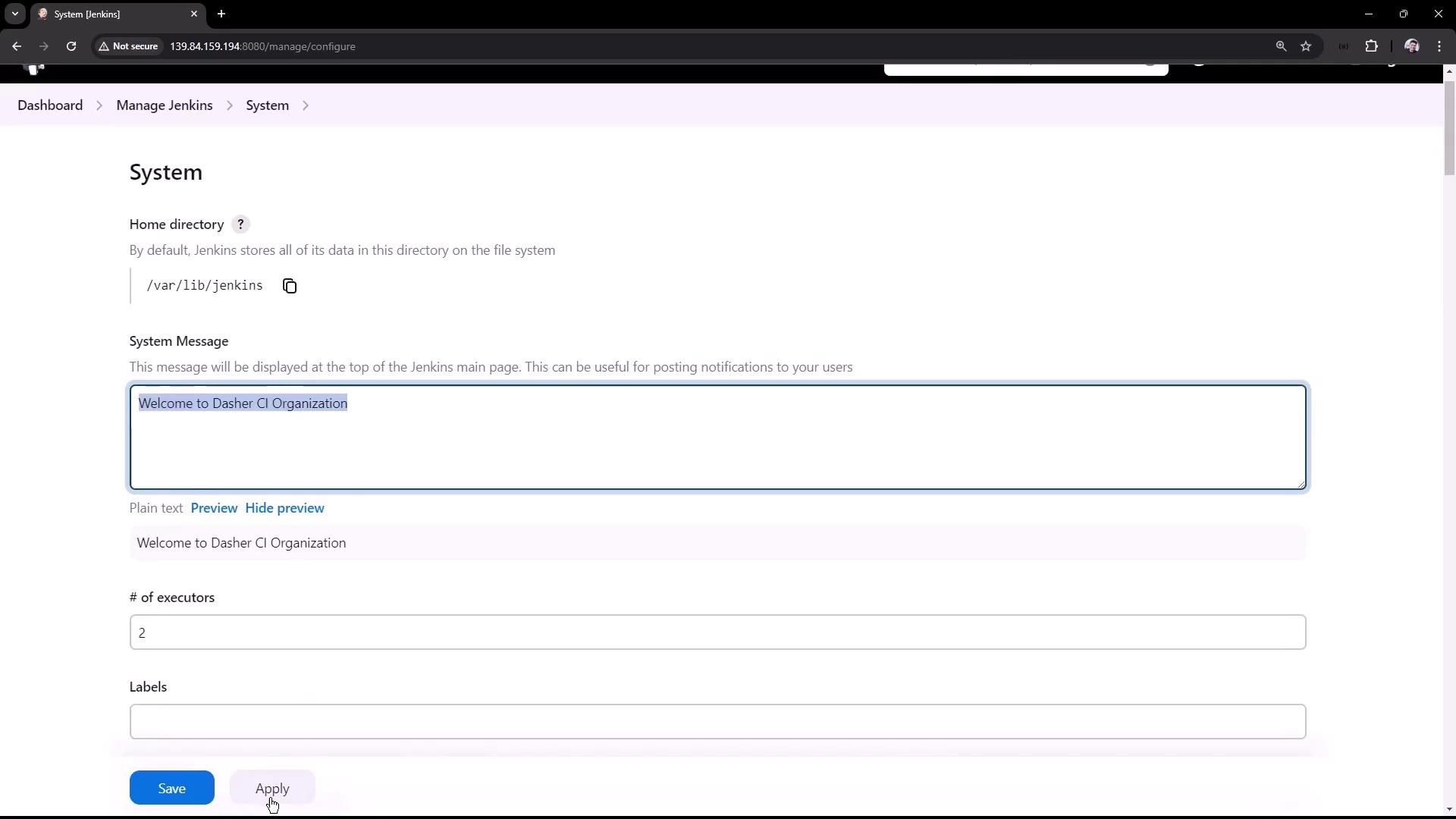The width and height of the screenshot is (1456, 819).
Task: Open the Chrome extensions puzzle icon
Action: [x=1371, y=46]
